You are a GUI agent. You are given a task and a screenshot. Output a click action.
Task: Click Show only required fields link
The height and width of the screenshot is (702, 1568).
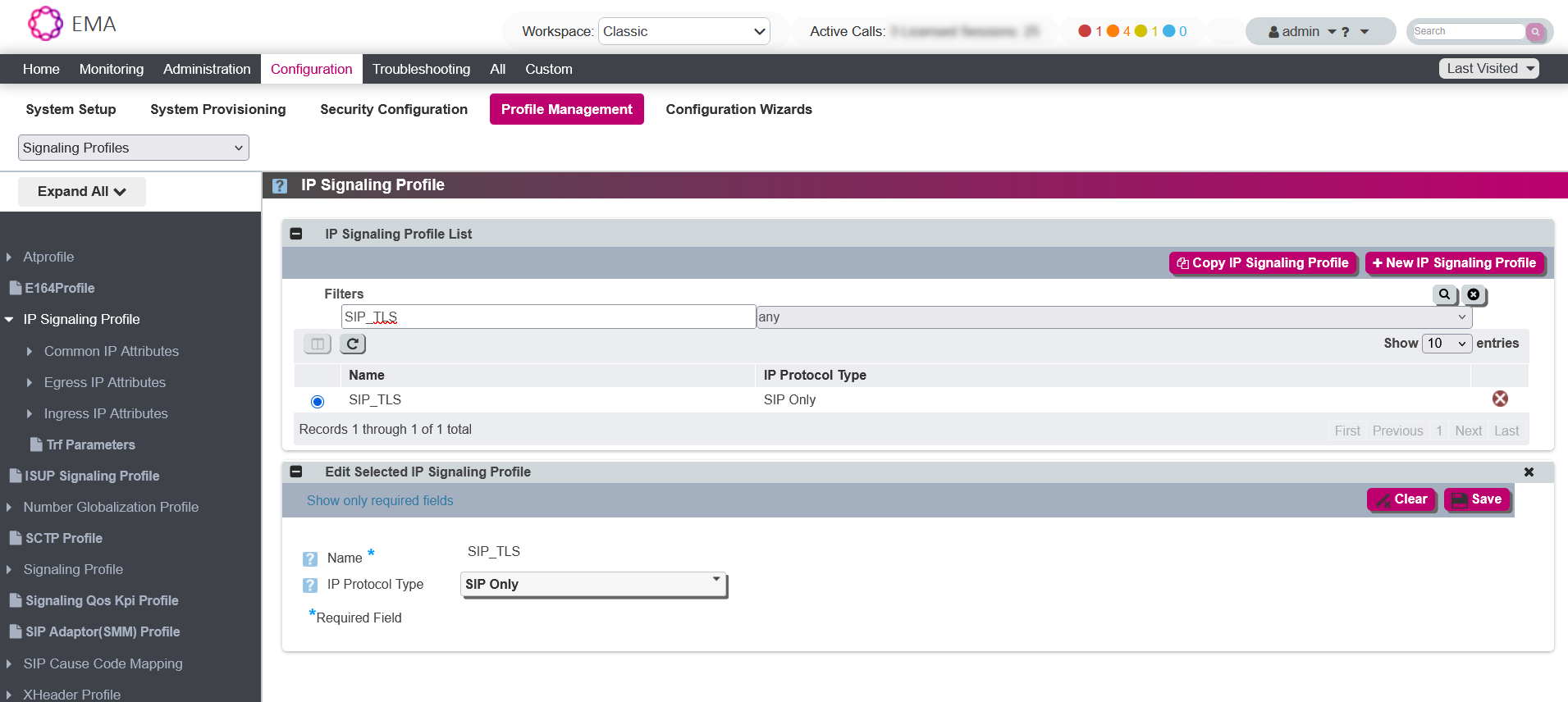(x=380, y=501)
